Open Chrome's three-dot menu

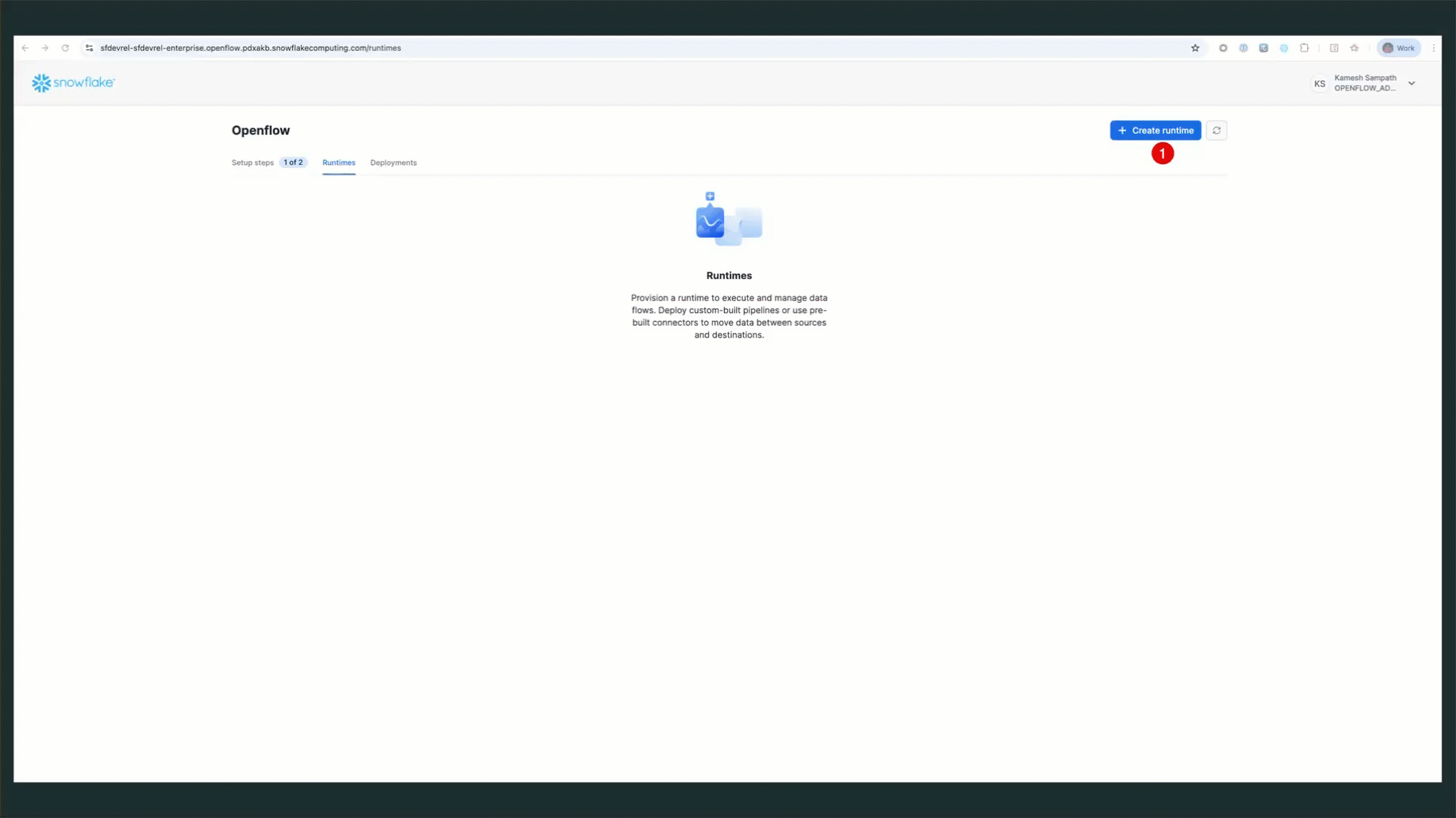[1434, 48]
